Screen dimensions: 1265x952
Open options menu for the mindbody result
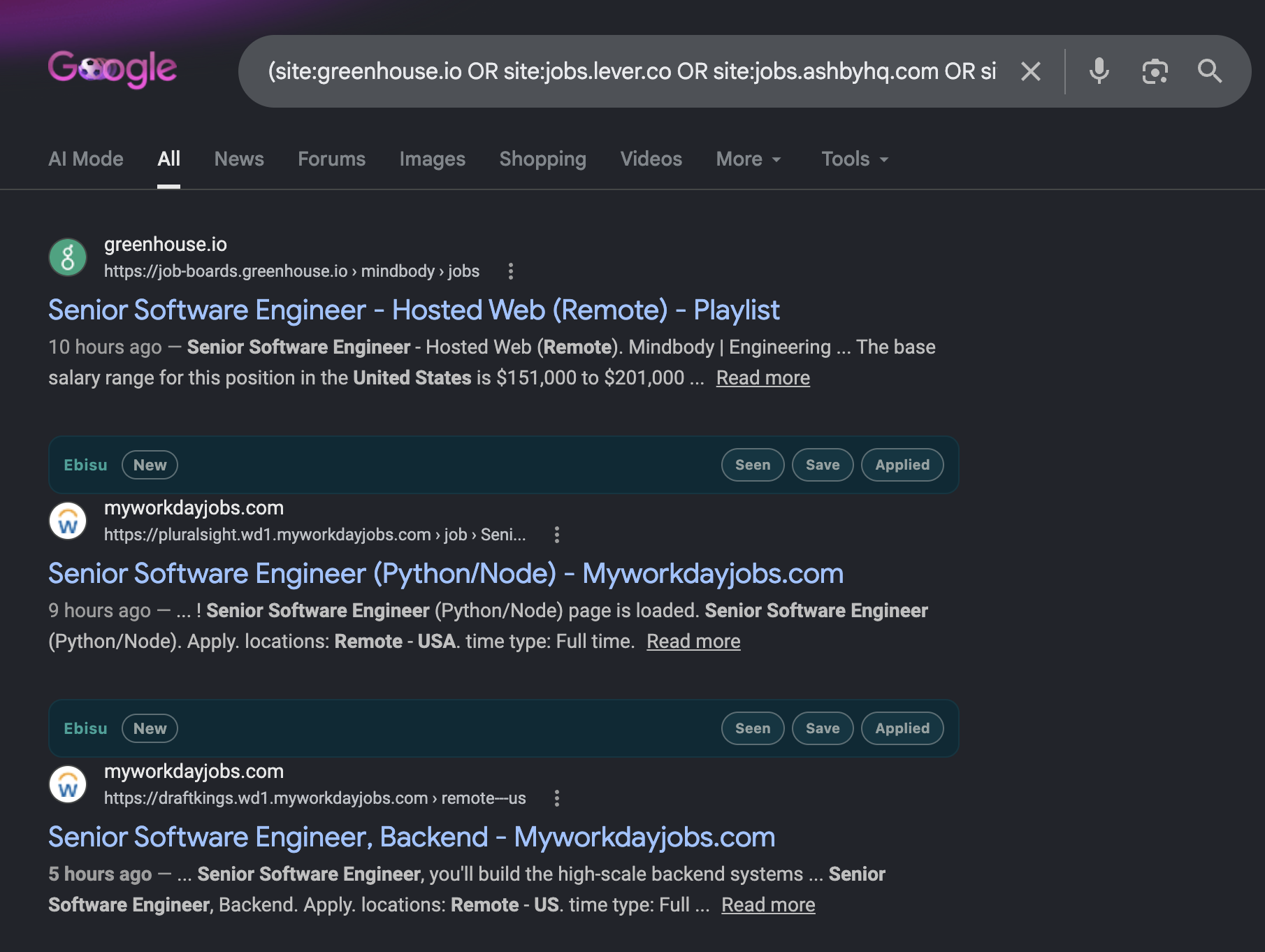click(x=511, y=271)
